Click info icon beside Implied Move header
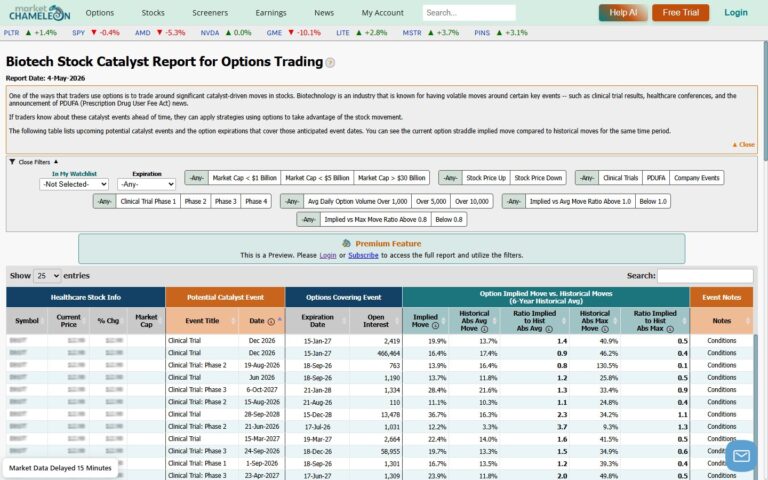The height and width of the screenshot is (480, 768). pos(435,325)
